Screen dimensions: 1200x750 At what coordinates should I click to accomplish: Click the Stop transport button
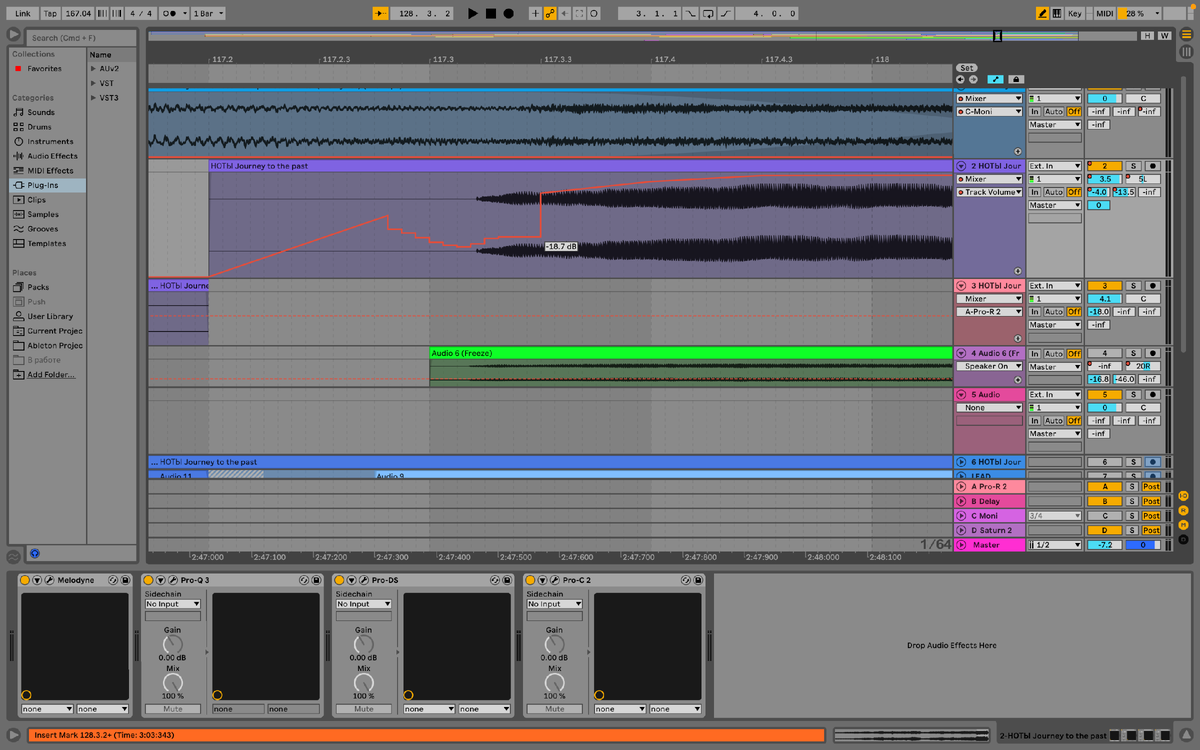pos(490,14)
